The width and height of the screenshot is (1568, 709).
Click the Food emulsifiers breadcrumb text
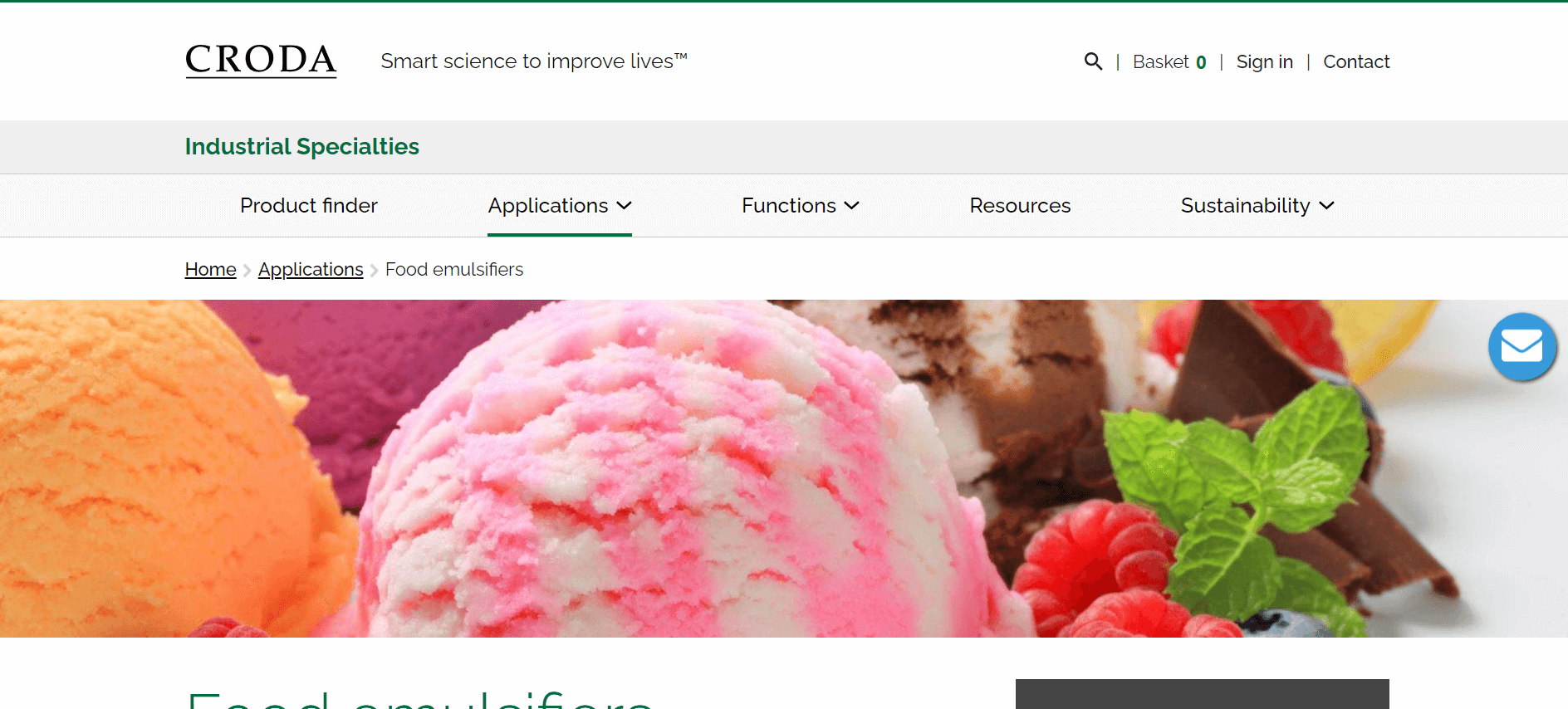click(x=454, y=270)
